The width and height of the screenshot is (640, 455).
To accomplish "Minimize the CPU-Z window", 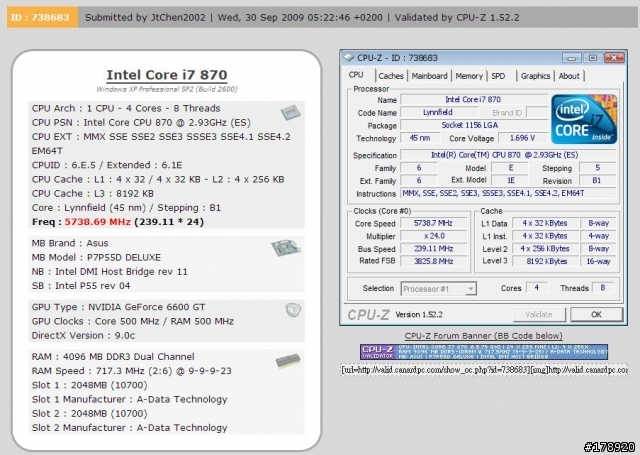I will (x=571, y=58).
